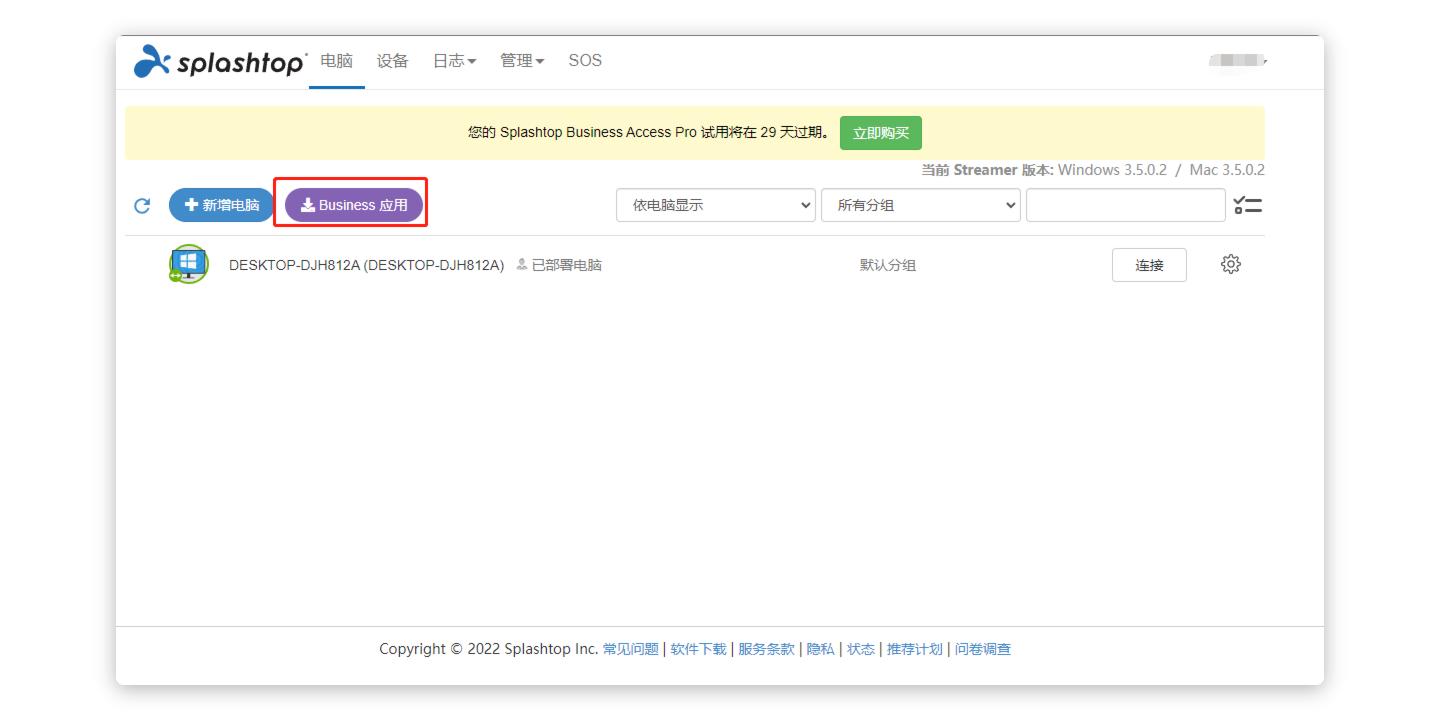Click the search input field

click(1125, 204)
